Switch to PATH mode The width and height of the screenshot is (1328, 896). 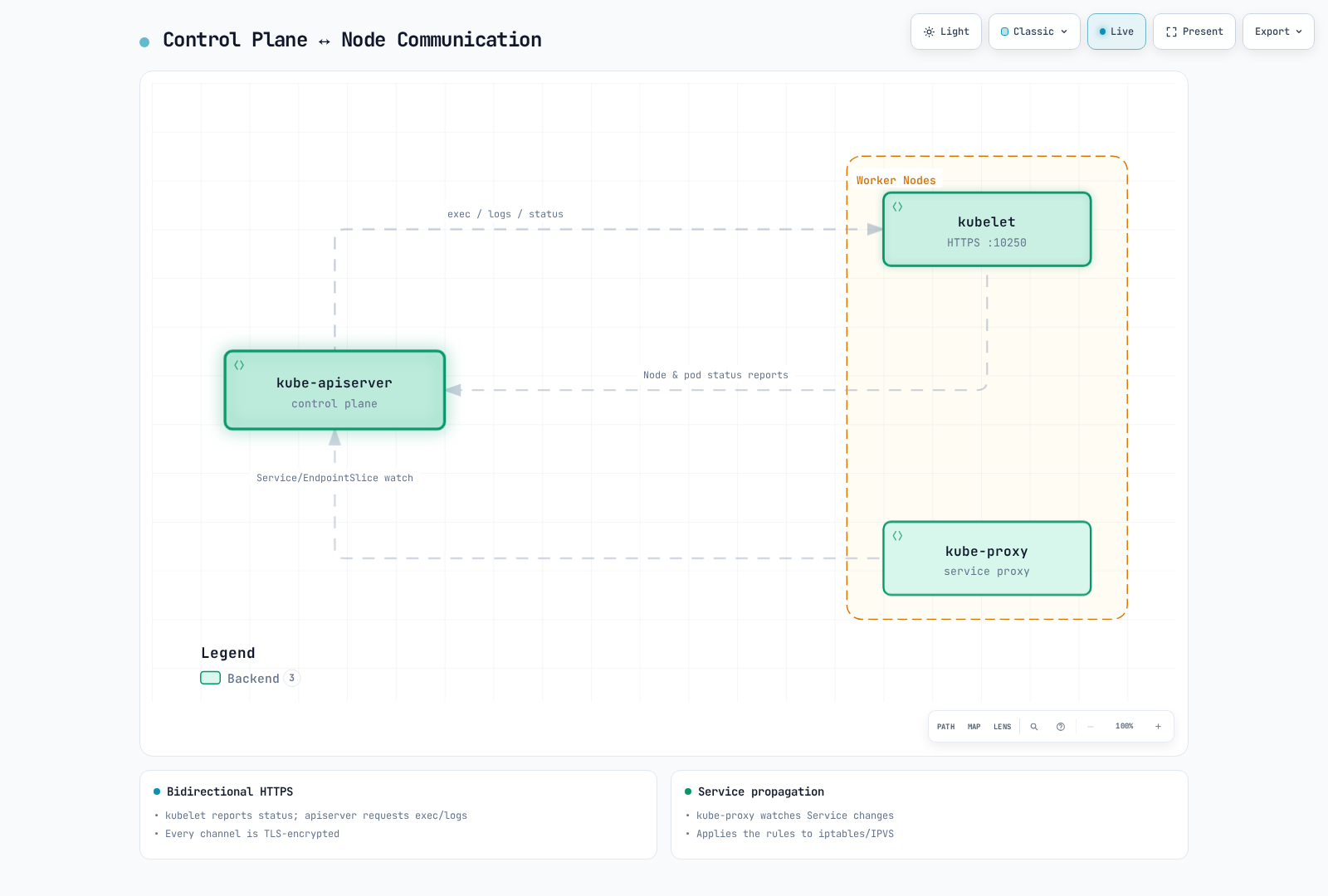(x=946, y=727)
